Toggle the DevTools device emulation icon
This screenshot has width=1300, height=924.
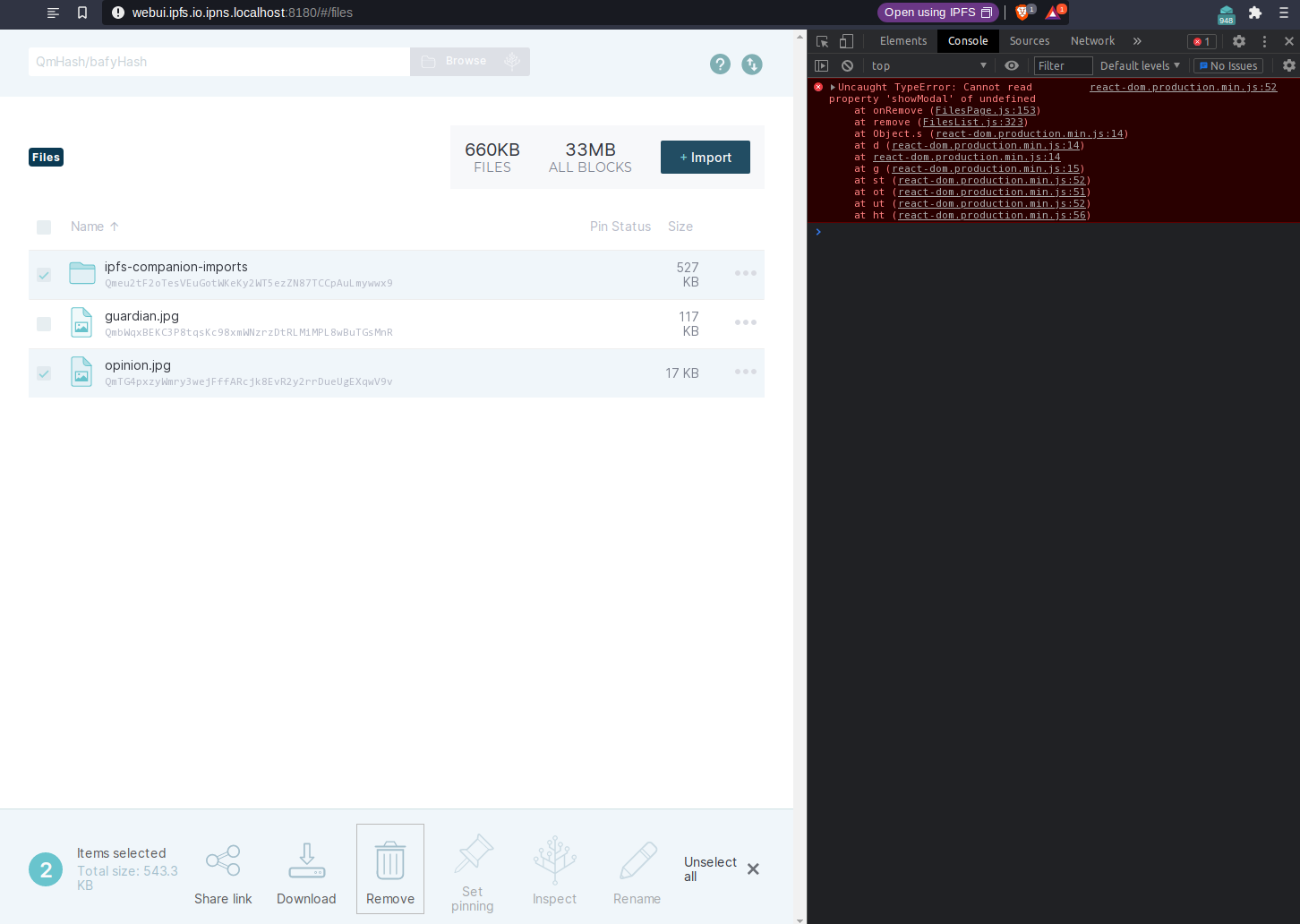(846, 41)
